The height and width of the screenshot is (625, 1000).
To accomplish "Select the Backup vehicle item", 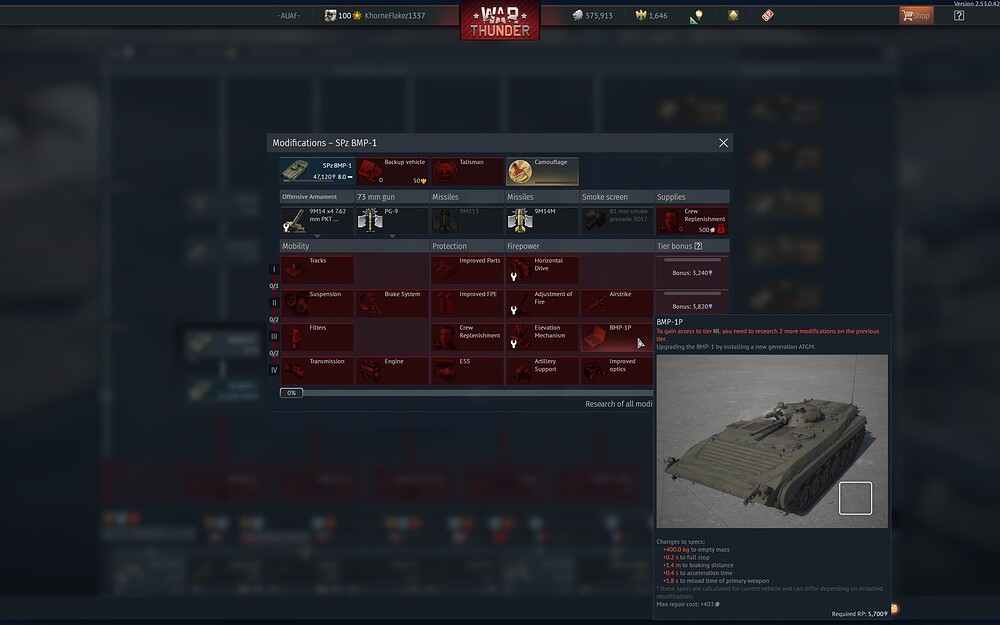I will click(392, 171).
